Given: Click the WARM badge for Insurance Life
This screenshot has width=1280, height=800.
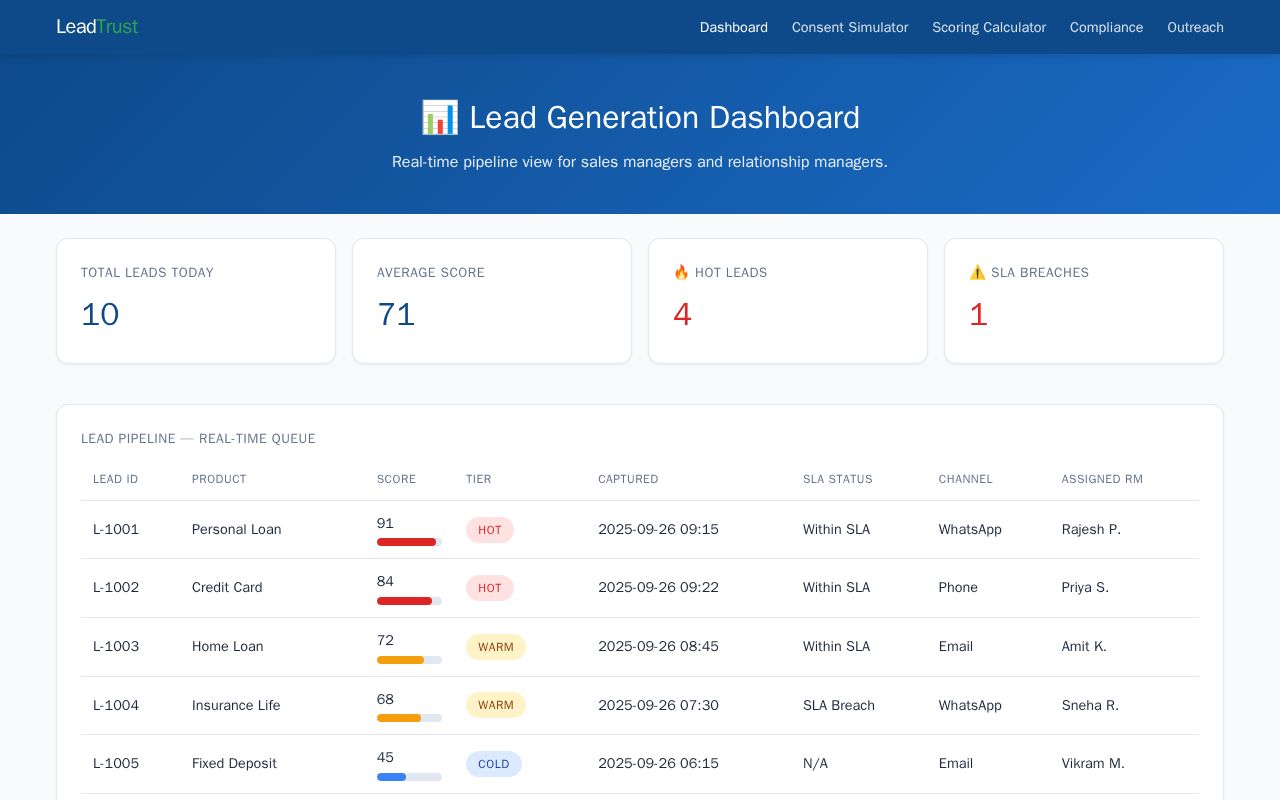Looking at the screenshot, I should coord(496,705).
